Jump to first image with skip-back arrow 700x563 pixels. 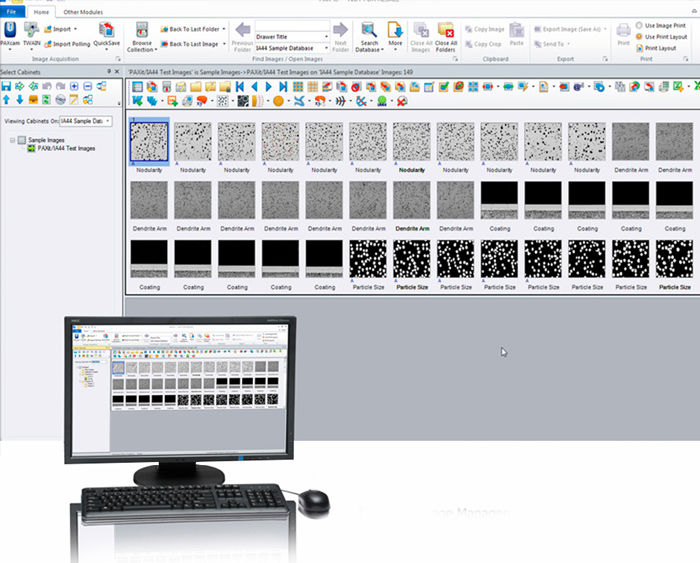[x=240, y=87]
